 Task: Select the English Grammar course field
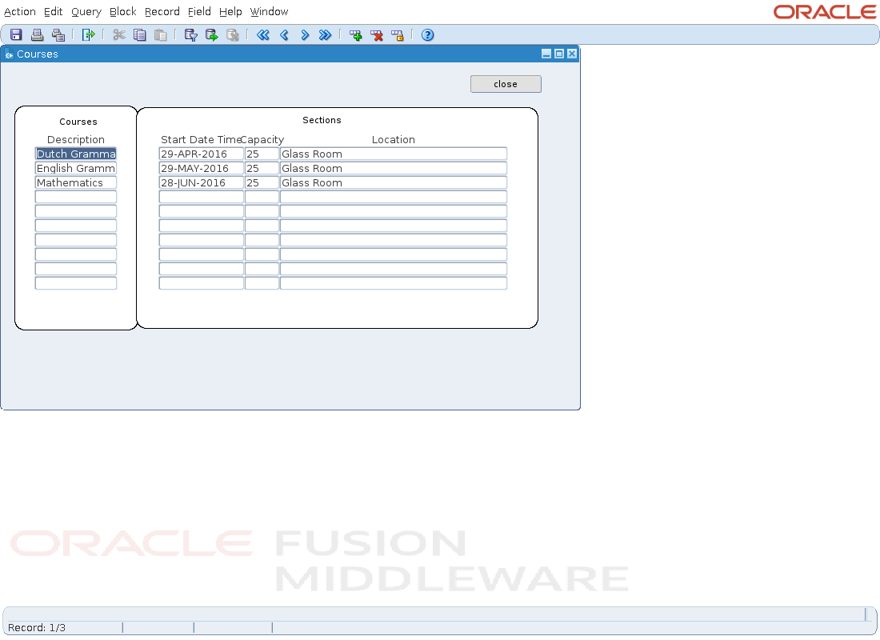(x=76, y=168)
